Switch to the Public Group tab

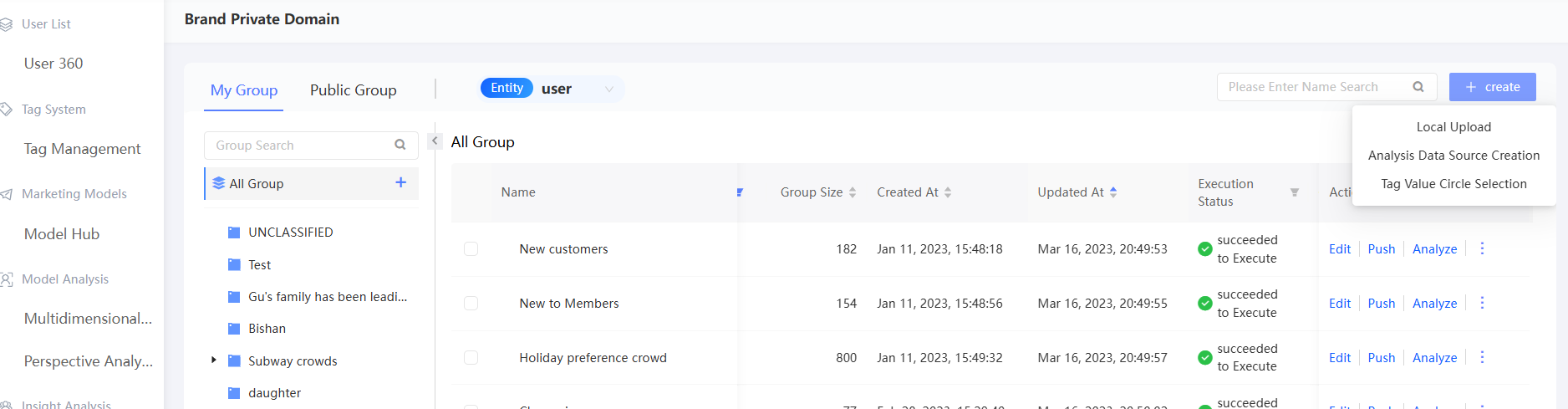coord(353,90)
